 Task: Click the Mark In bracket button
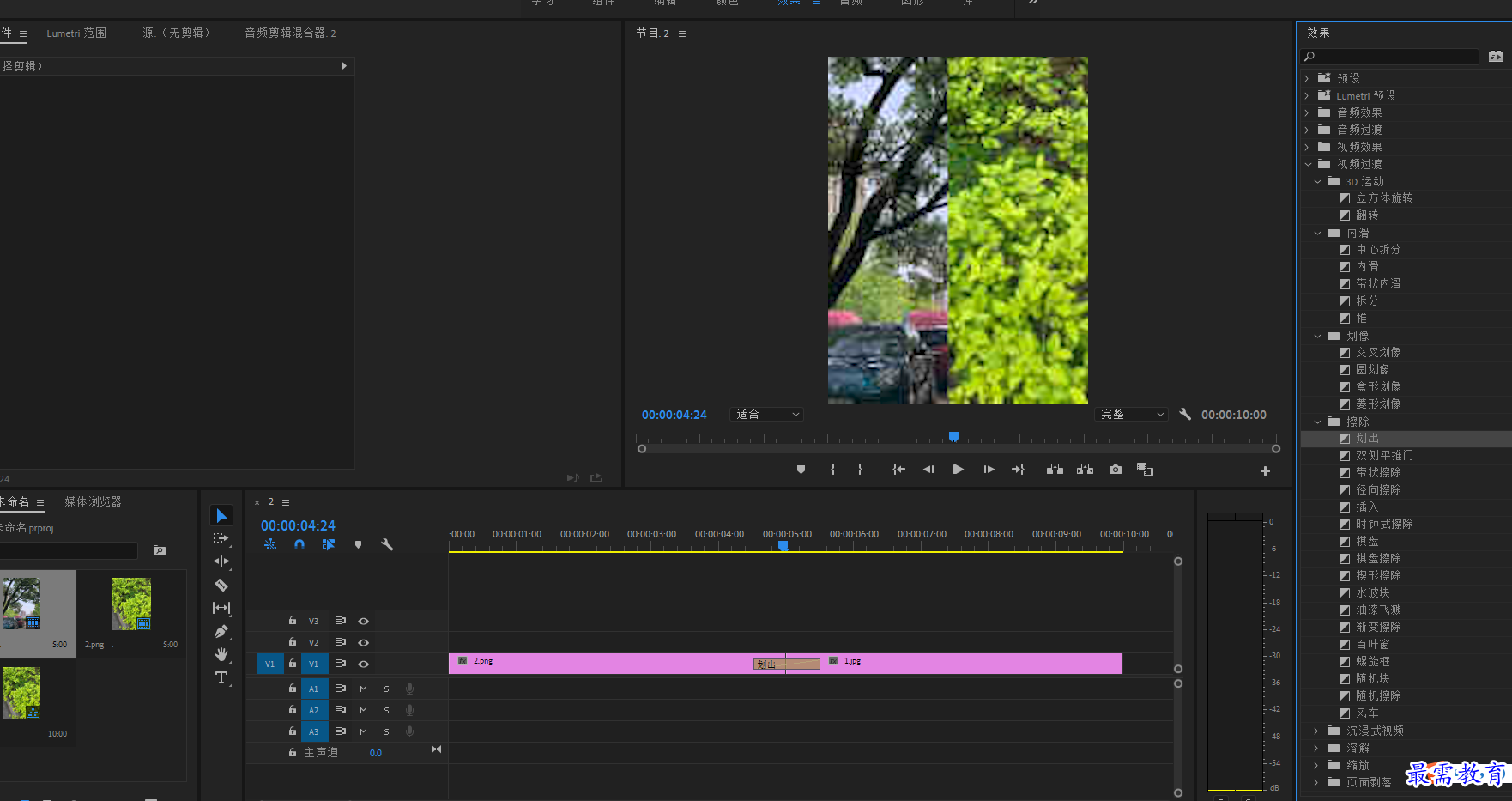832,470
